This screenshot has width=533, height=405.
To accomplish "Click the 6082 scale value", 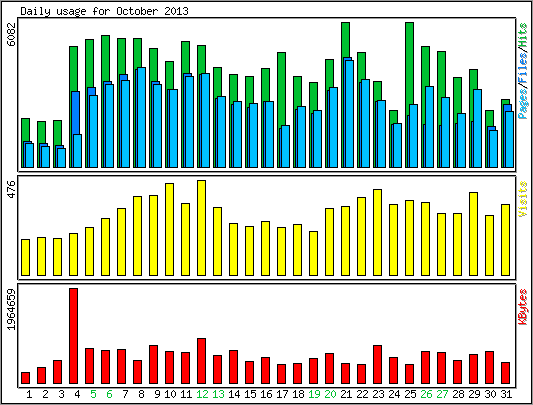I will coord(12,34).
